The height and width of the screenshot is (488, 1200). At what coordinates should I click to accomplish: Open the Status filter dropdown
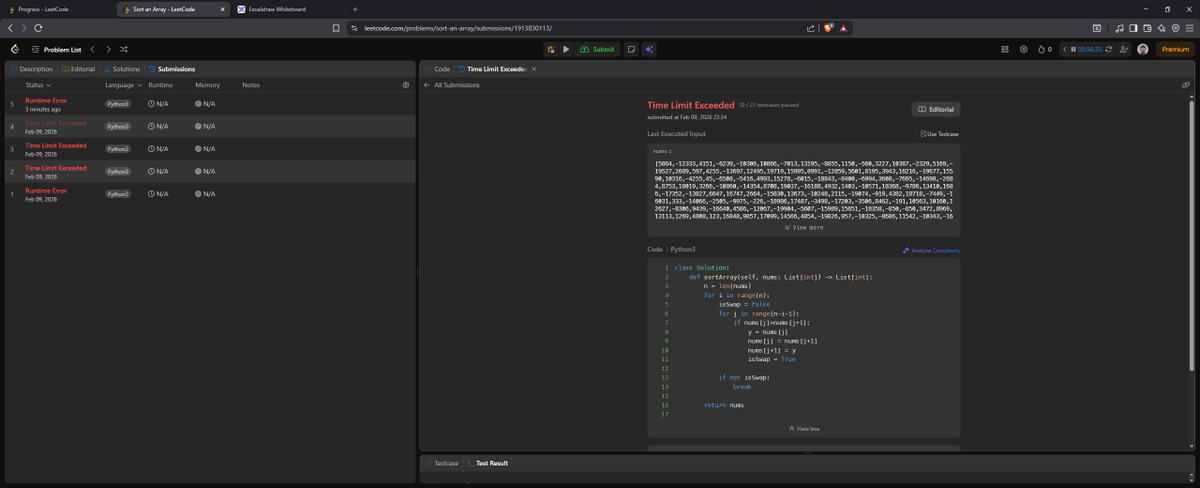[39, 85]
